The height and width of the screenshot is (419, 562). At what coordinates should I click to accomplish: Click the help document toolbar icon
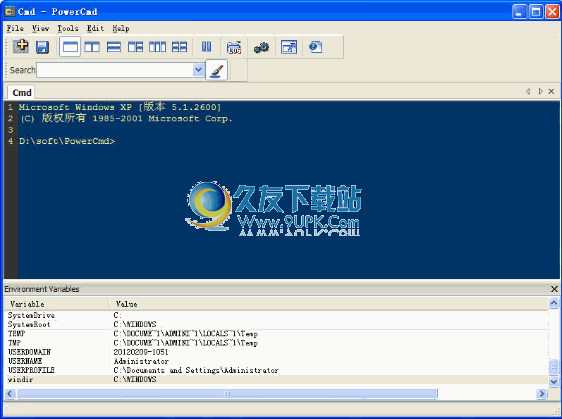pos(316,47)
